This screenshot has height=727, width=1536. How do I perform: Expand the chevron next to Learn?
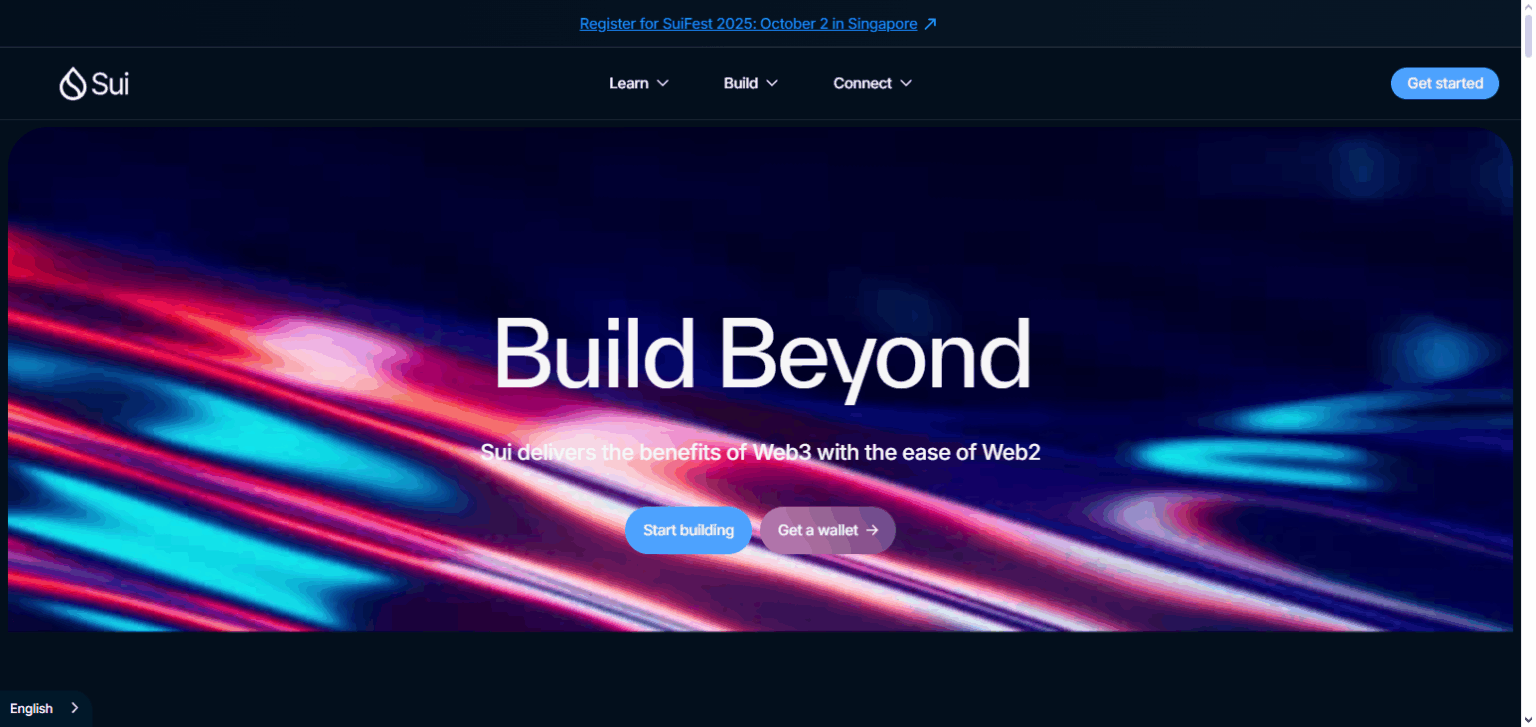662,83
